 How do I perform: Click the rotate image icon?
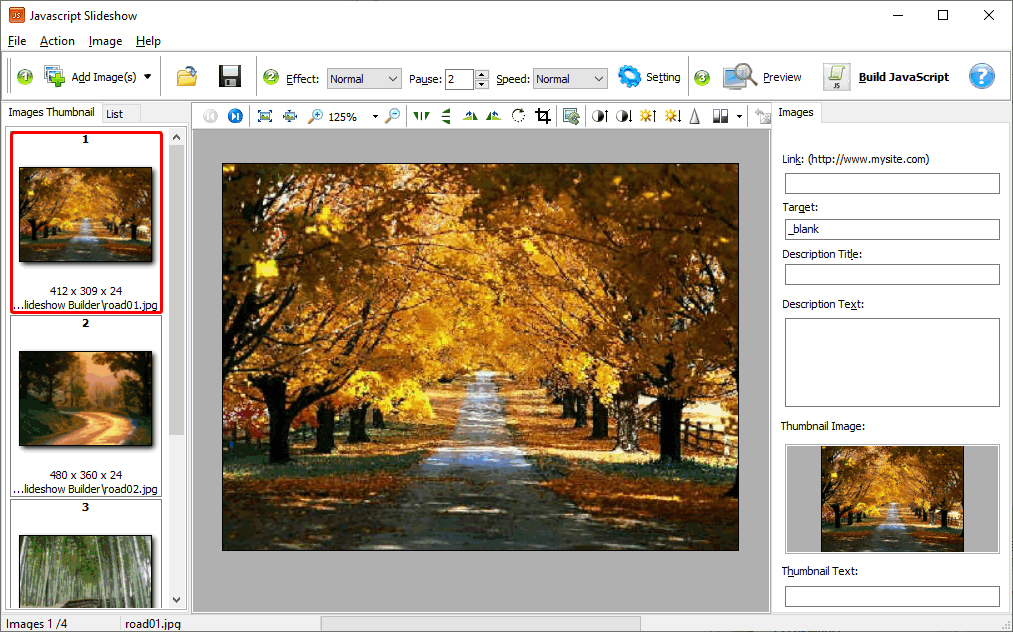point(518,116)
